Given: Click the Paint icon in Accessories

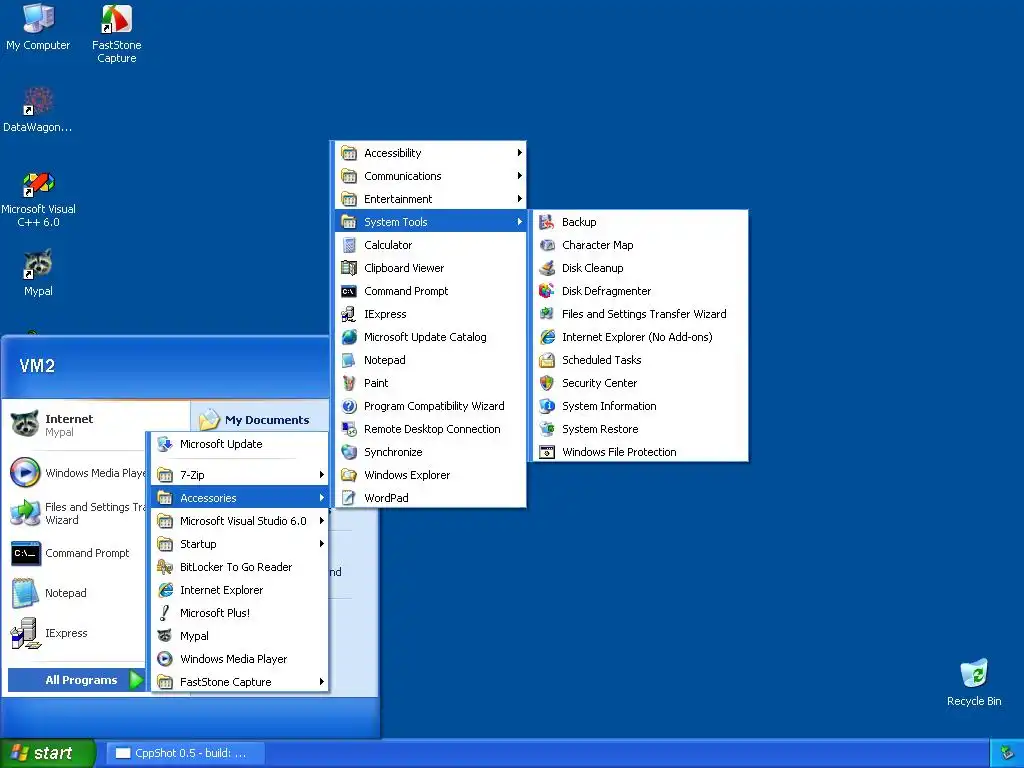Looking at the screenshot, I should tap(349, 383).
